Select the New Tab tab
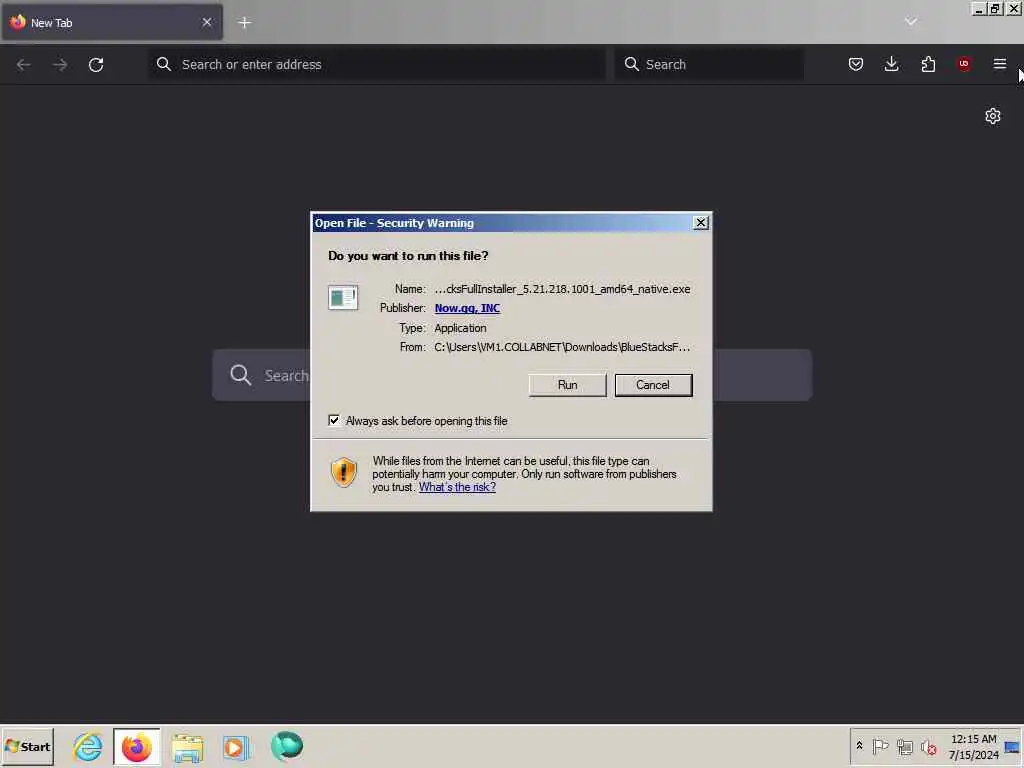This screenshot has height=768, width=1024. 112,22
